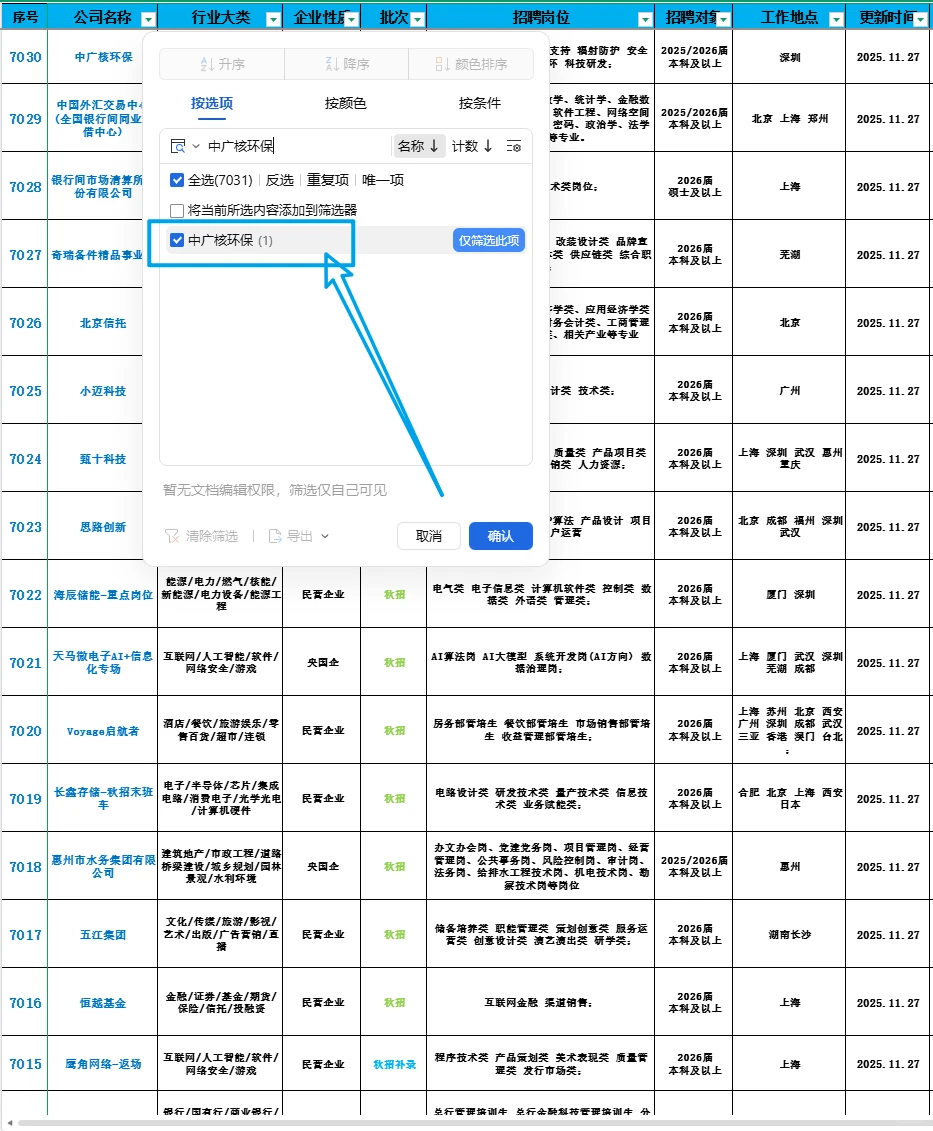Enable 将当前所选内容添加到筛选器 checkbox
Image resolution: width=933 pixels, height=1131 pixels.
(176, 211)
